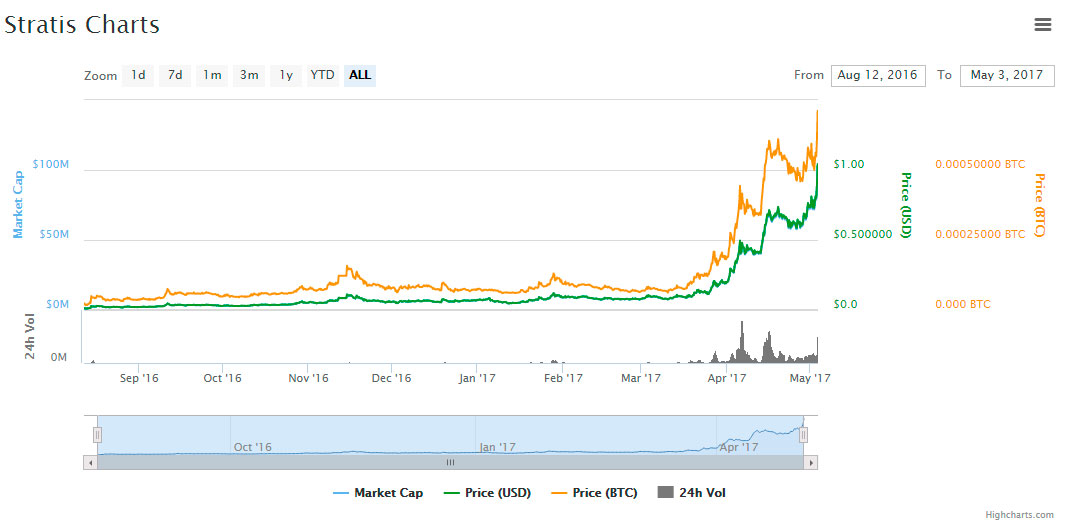Viewport: 1067px width, 528px height.
Task: Click the Mar '17 x-axis label
Action: tap(642, 378)
